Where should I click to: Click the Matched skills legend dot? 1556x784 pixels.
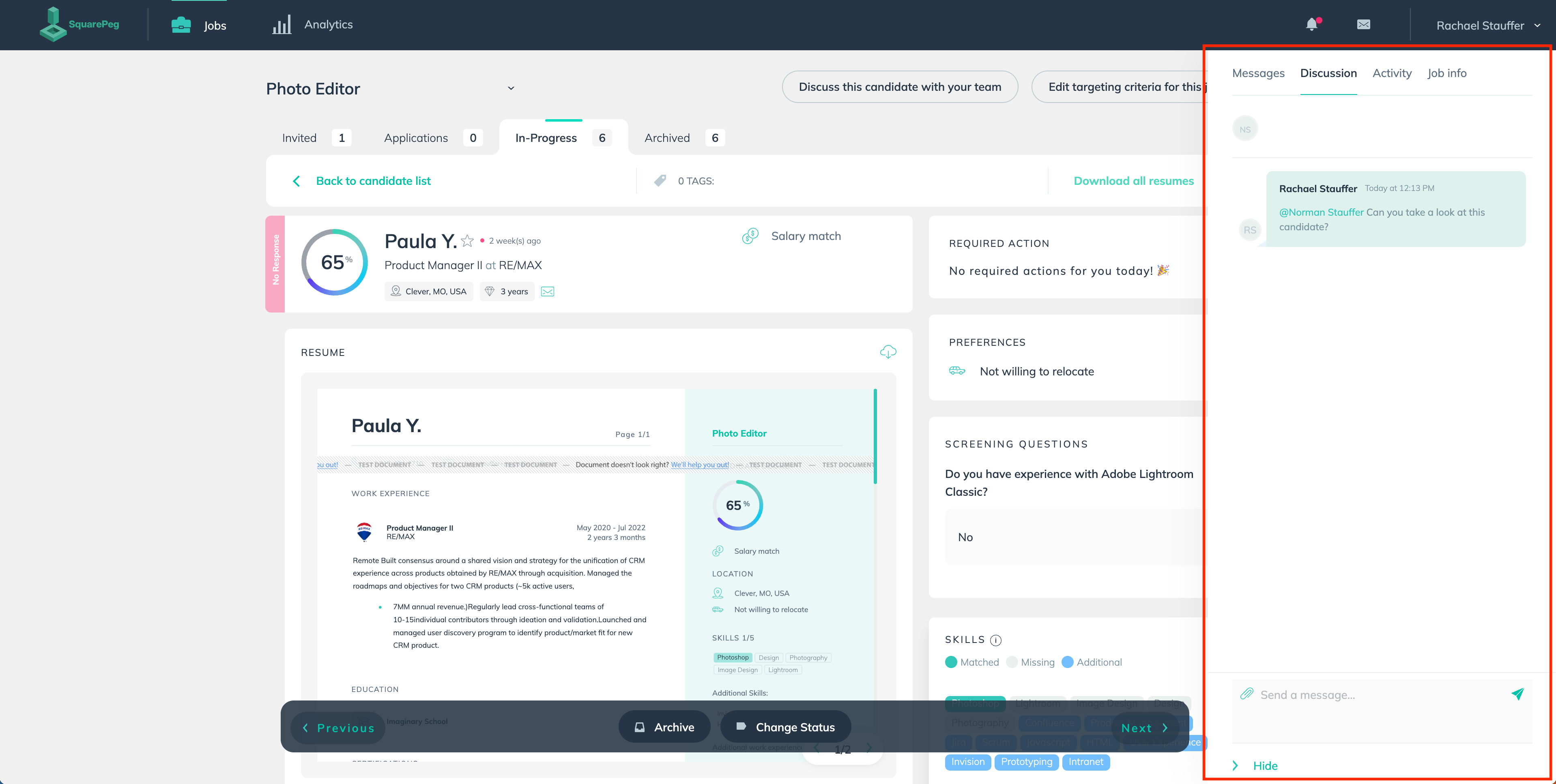pos(951,662)
